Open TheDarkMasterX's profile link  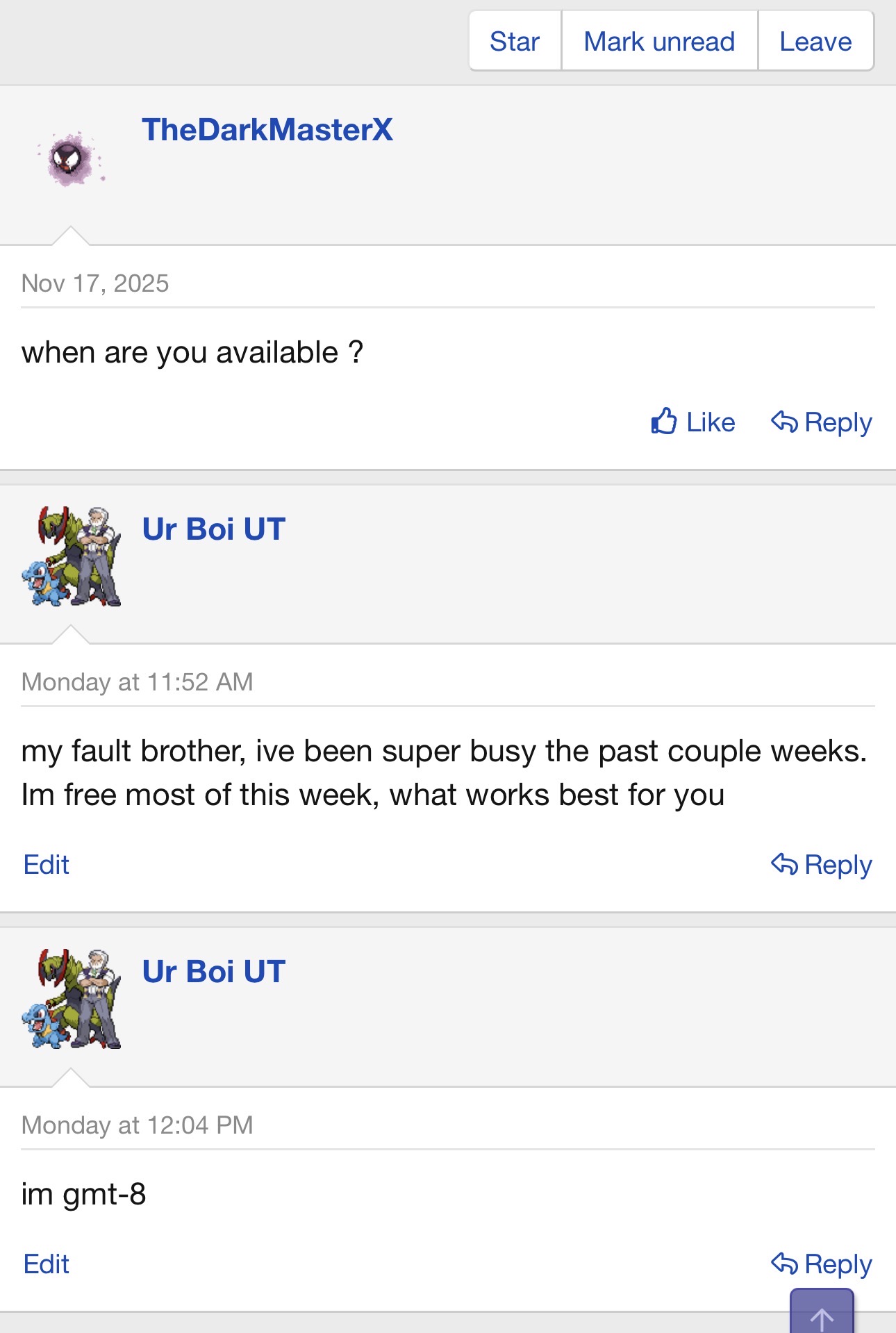coord(267,130)
